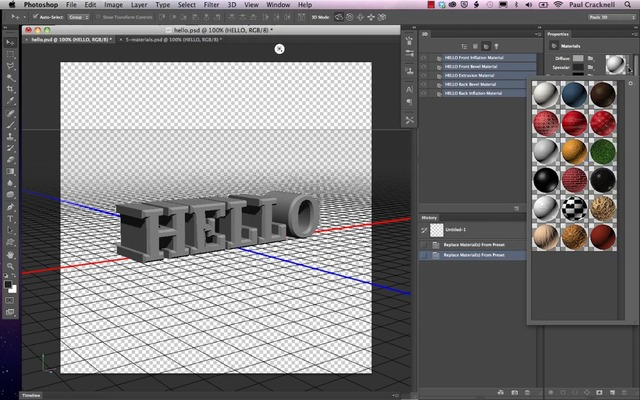Open the Window menu

[x=278, y=5]
